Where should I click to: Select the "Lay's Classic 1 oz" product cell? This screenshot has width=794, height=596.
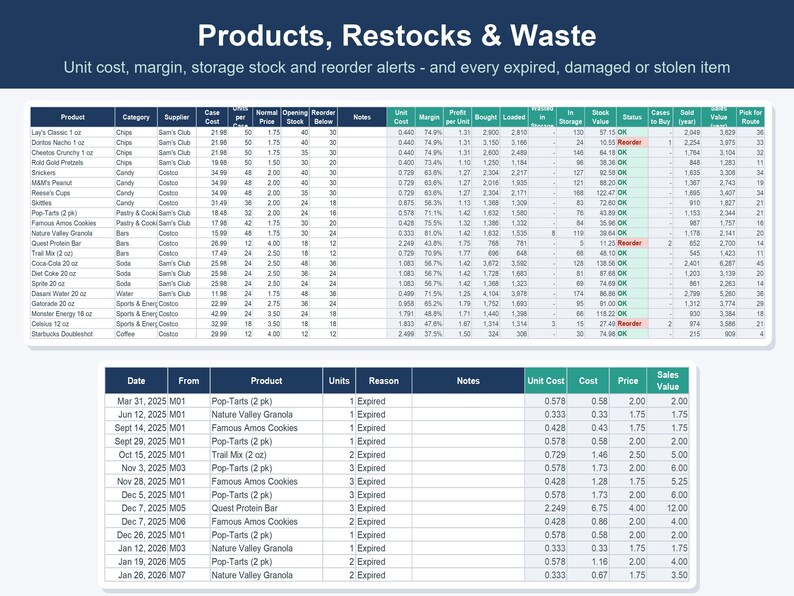click(x=72, y=133)
